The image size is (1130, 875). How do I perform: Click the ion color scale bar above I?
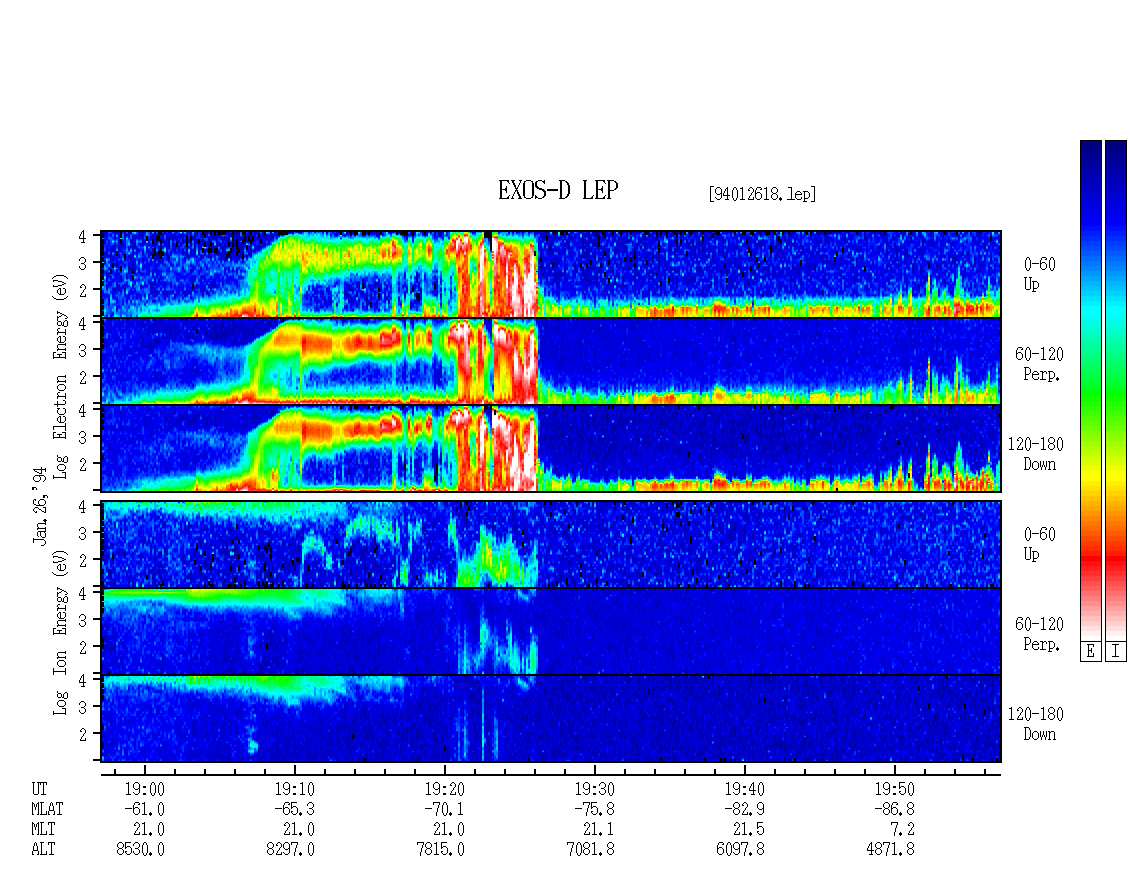coord(1116,389)
